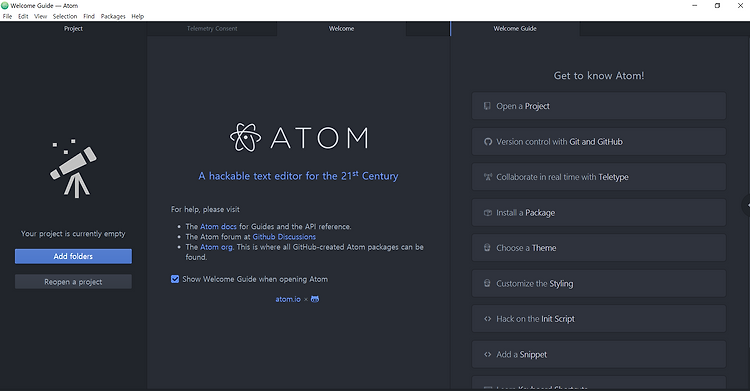
Task: Click the package icon beside Install a Package
Action: click(x=487, y=212)
